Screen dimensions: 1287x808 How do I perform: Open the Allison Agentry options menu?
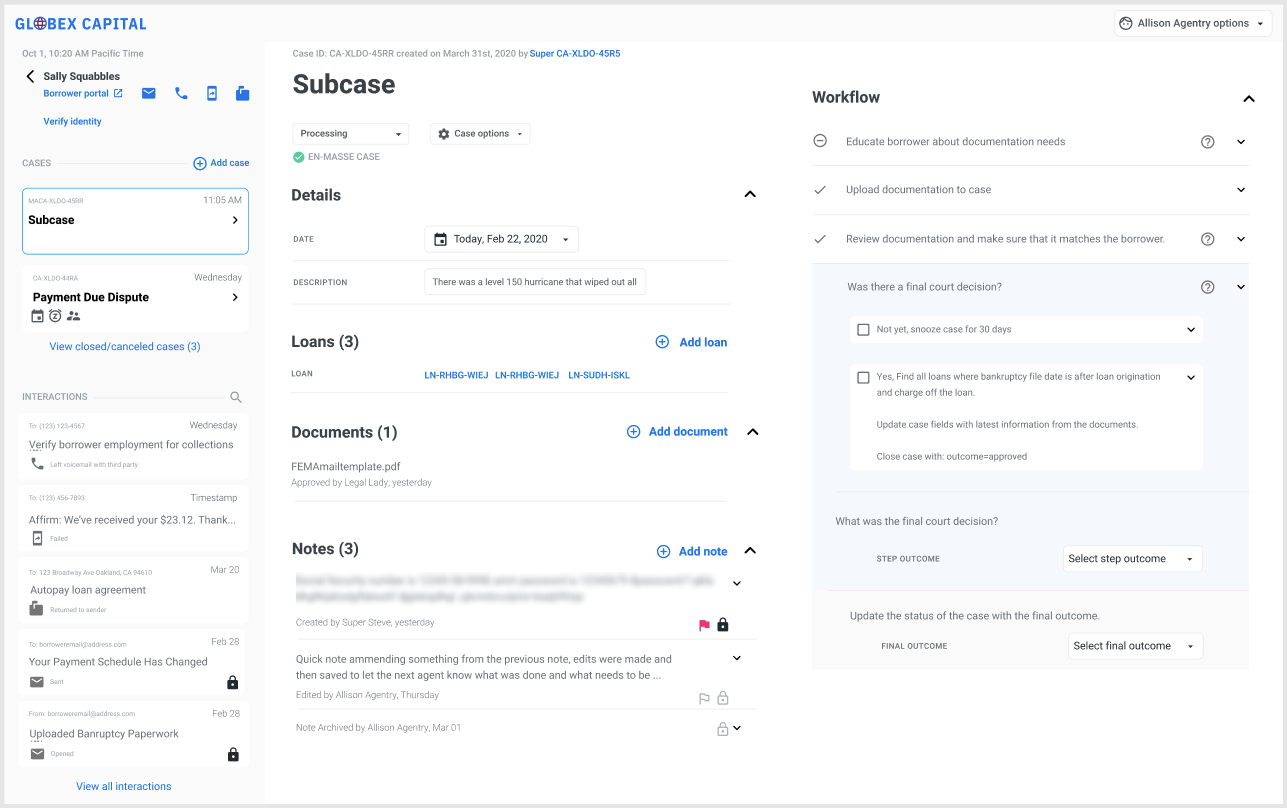(x=1192, y=24)
